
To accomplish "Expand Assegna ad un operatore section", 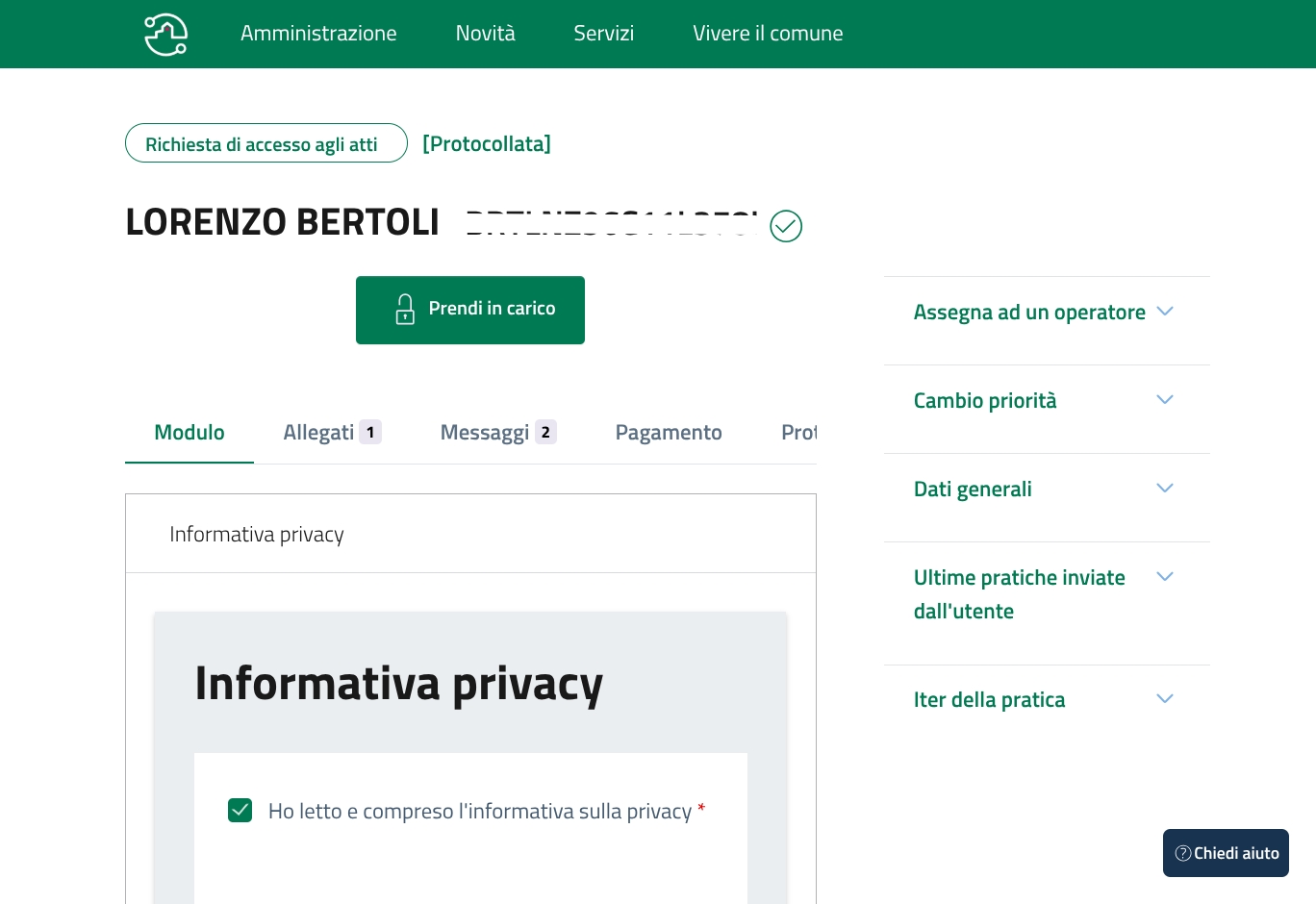I will pos(1164,312).
